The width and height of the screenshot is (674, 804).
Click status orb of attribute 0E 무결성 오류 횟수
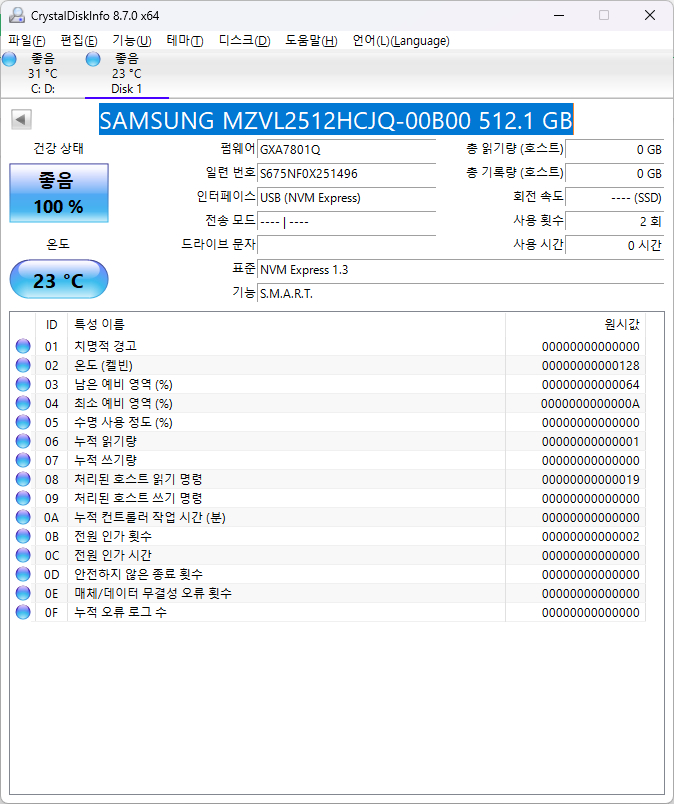tap(23, 593)
